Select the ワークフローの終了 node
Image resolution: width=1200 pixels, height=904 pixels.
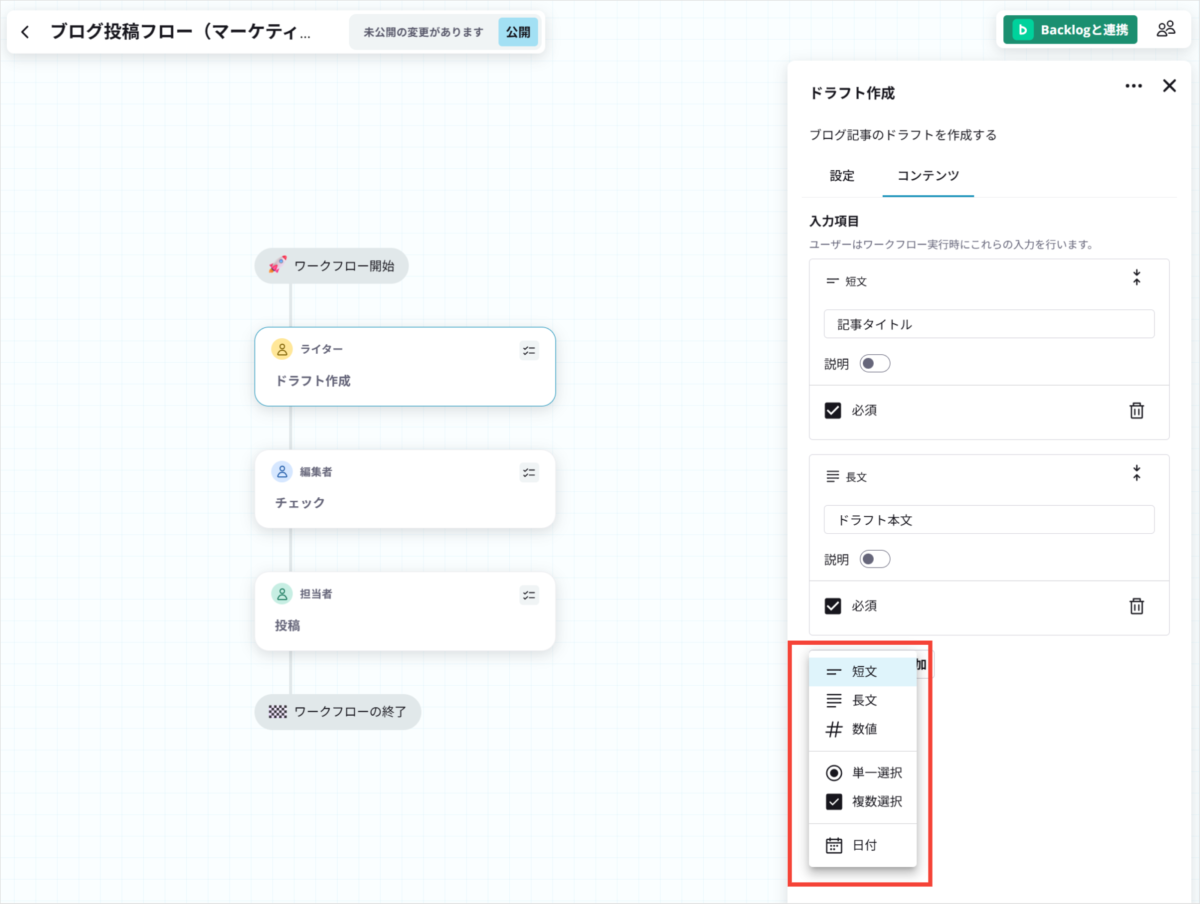click(338, 712)
